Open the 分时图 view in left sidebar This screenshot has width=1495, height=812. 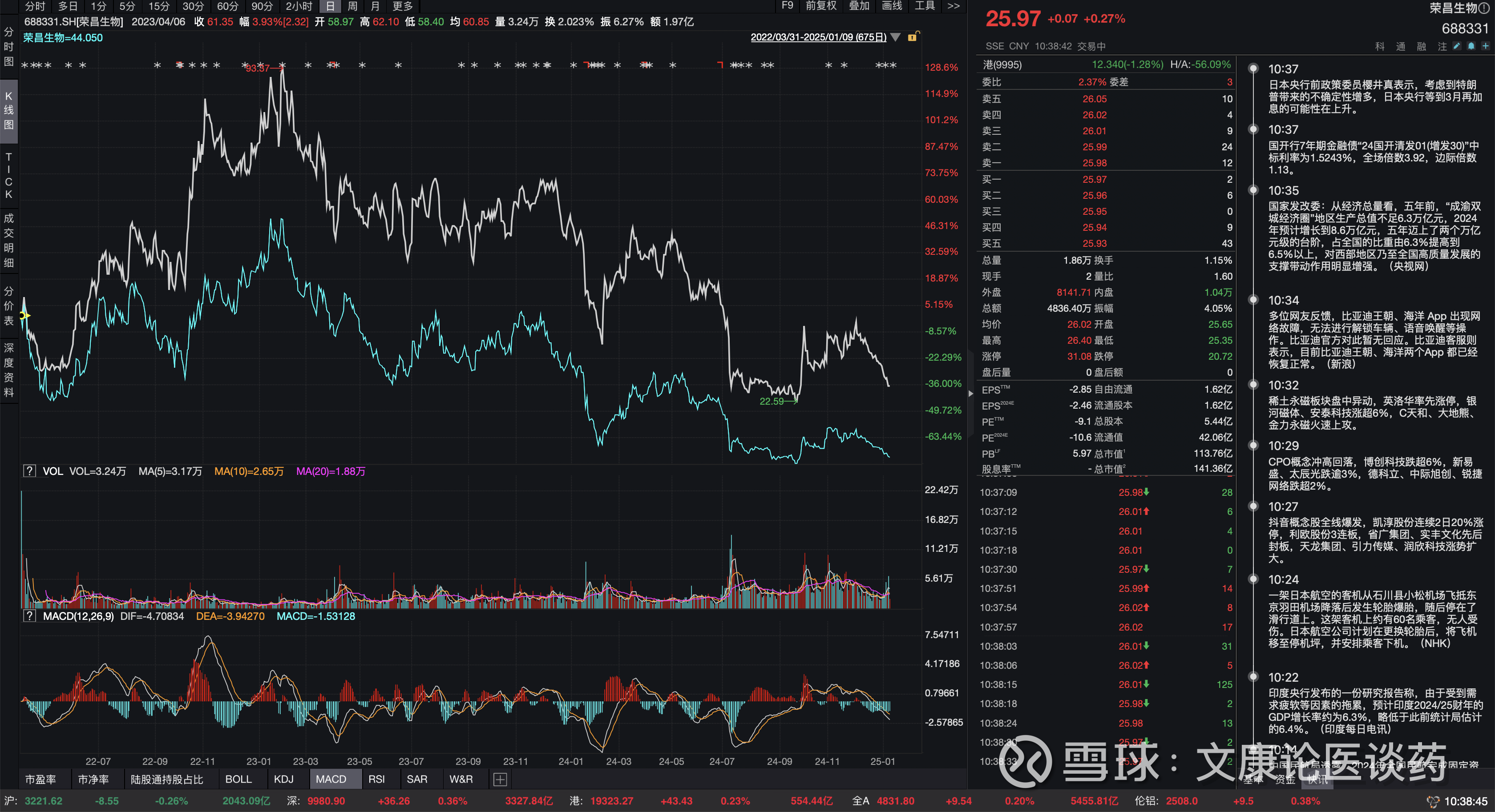click(9, 46)
